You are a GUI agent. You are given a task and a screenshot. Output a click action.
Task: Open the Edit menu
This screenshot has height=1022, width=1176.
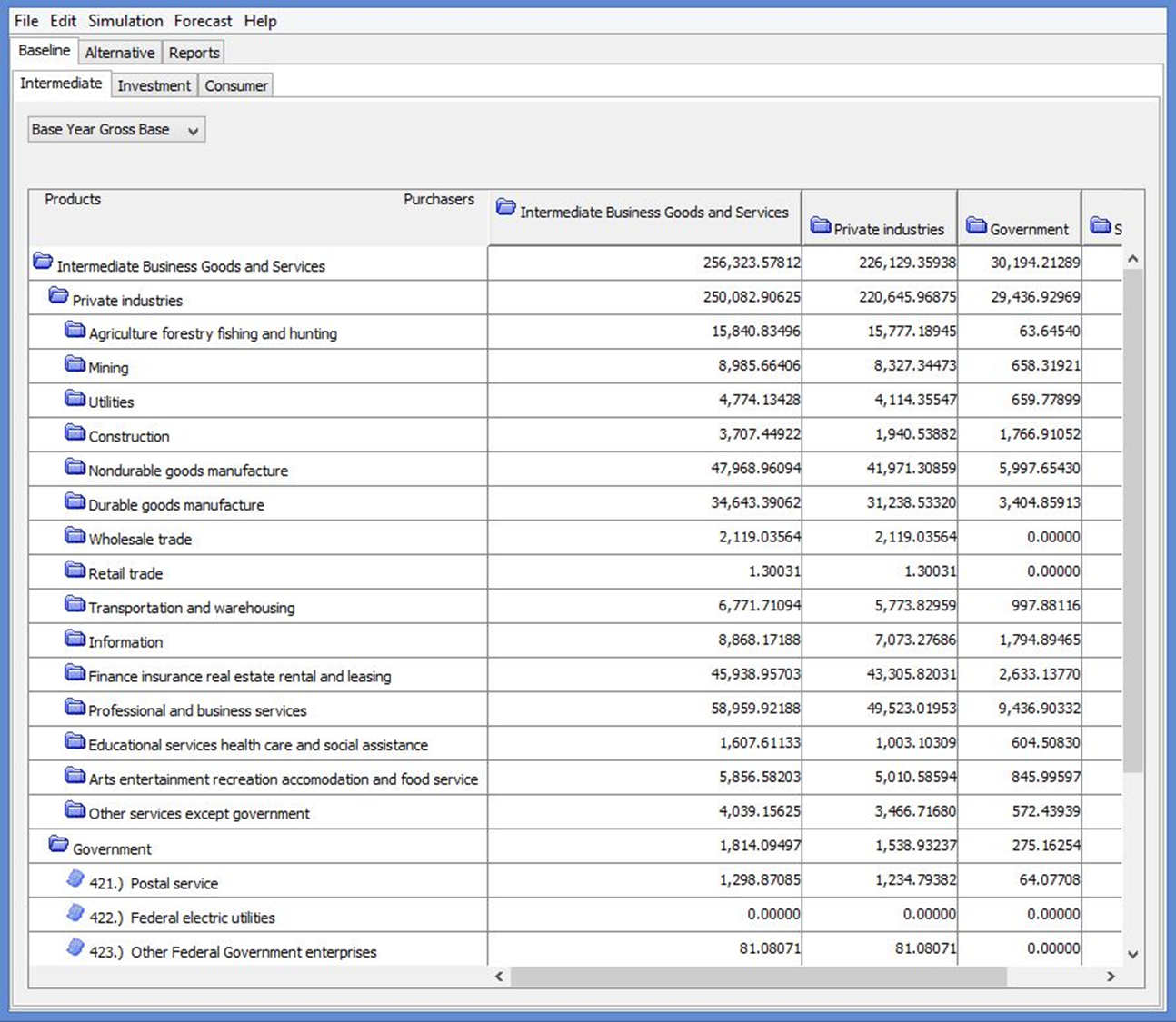coord(63,21)
